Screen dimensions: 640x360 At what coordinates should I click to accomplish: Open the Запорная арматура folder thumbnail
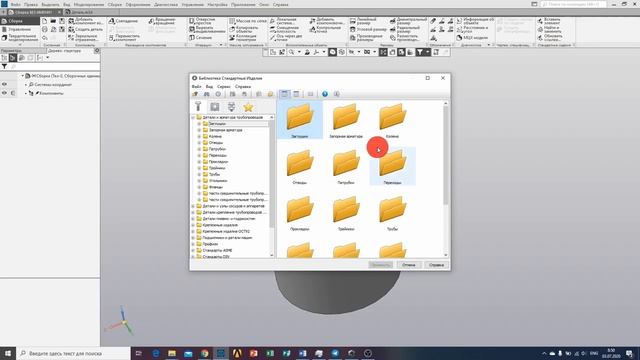[x=346, y=120]
